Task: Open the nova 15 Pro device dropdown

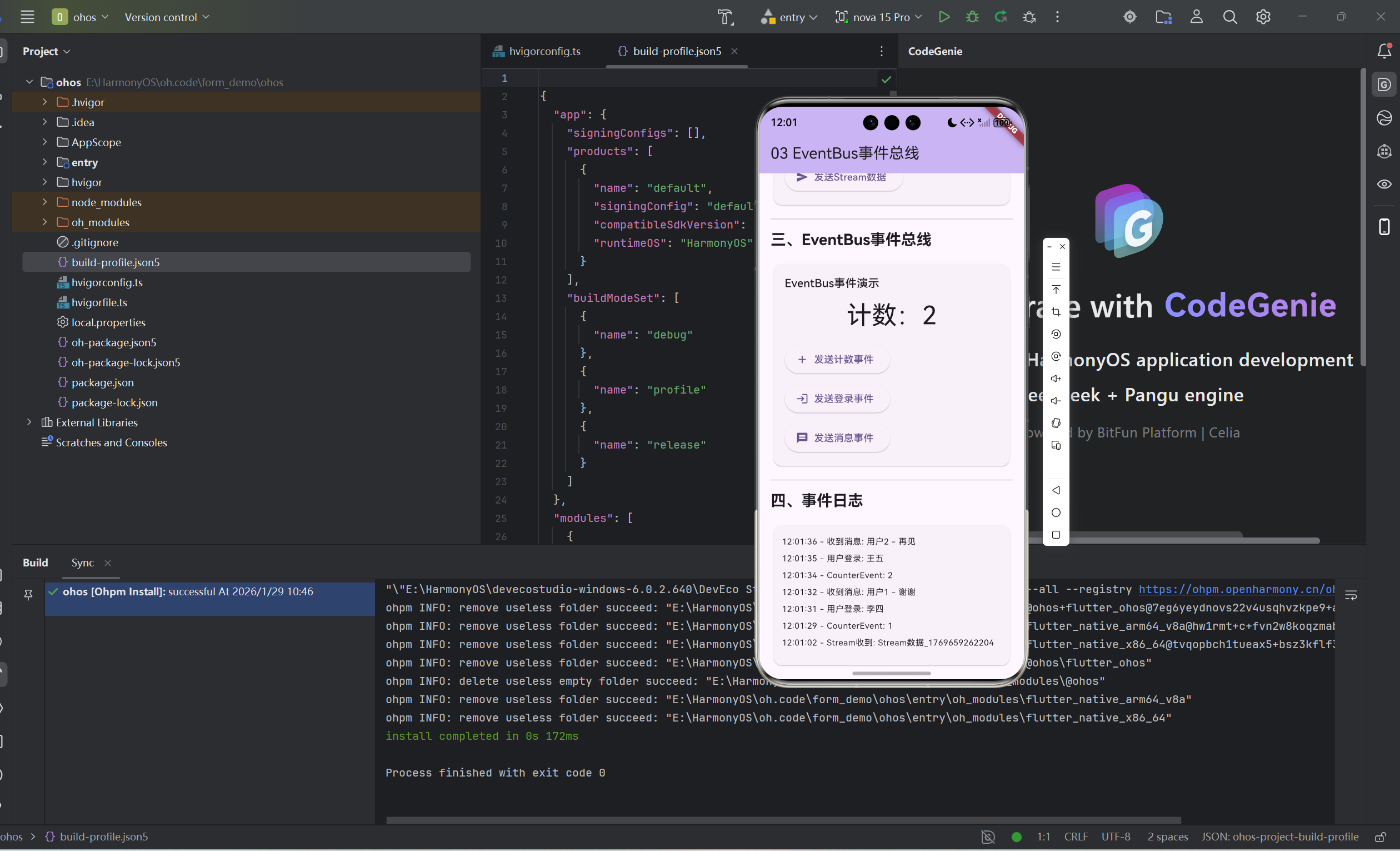Action: point(879,17)
